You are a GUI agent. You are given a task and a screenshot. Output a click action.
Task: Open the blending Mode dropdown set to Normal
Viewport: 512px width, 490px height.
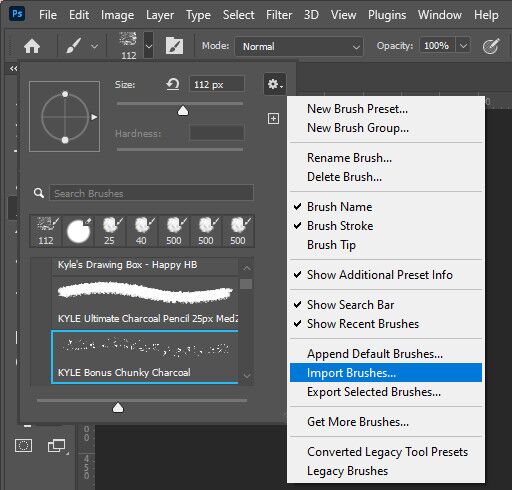pos(299,46)
